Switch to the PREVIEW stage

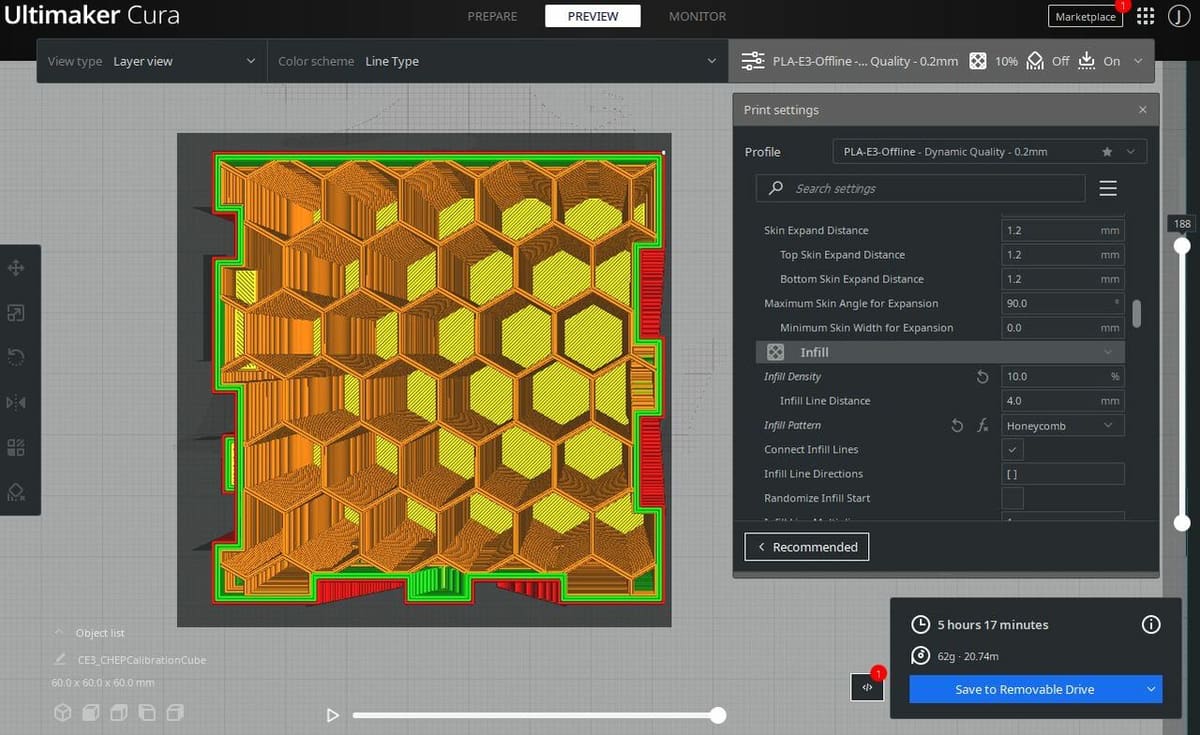tap(593, 16)
